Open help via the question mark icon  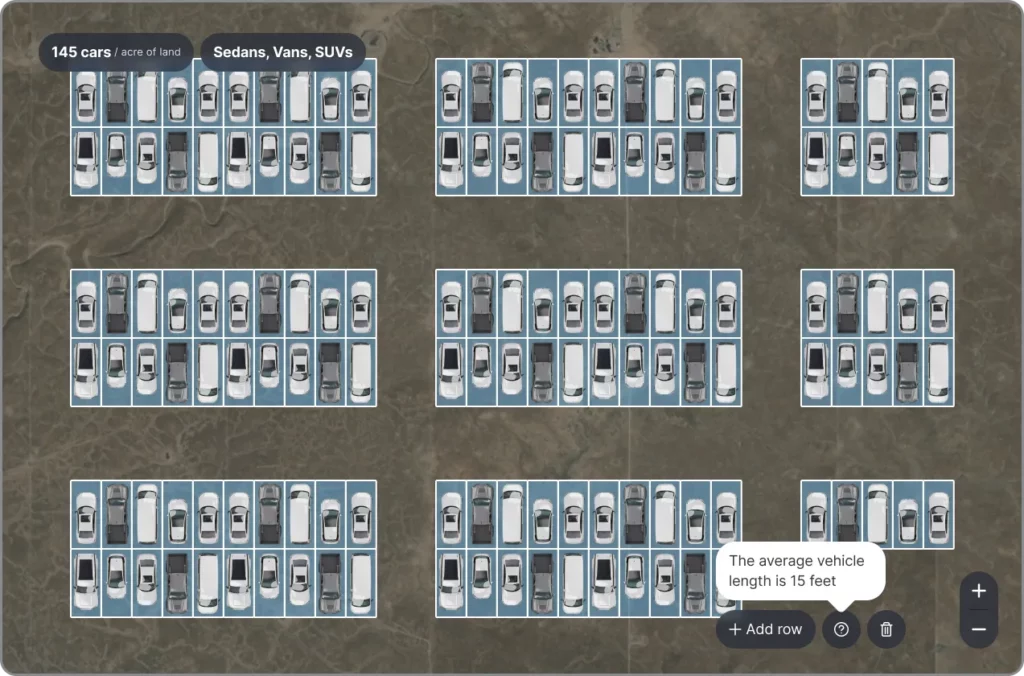pos(841,629)
